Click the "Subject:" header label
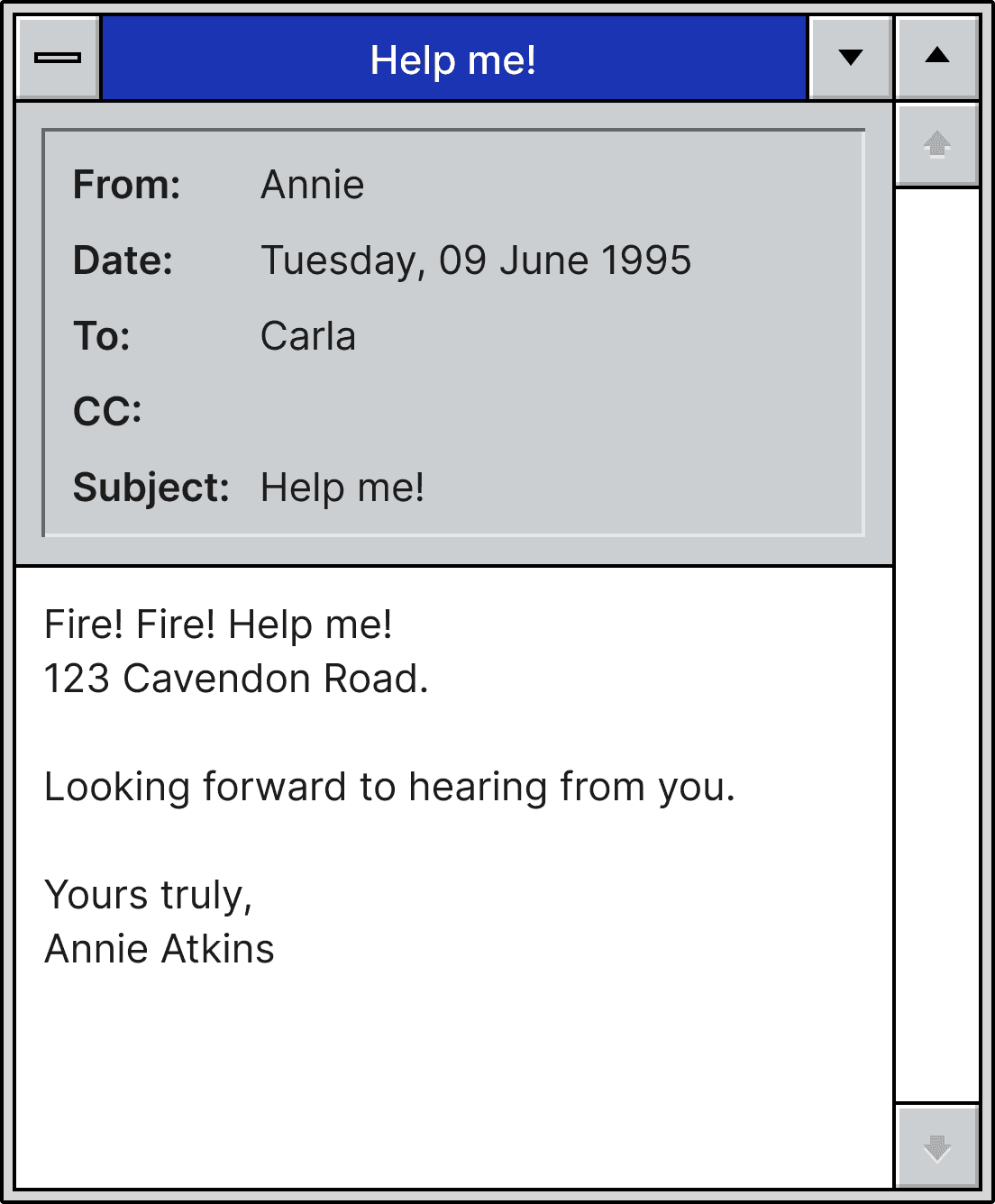The height and width of the screenshot is (1204, 995). (151, 488)
